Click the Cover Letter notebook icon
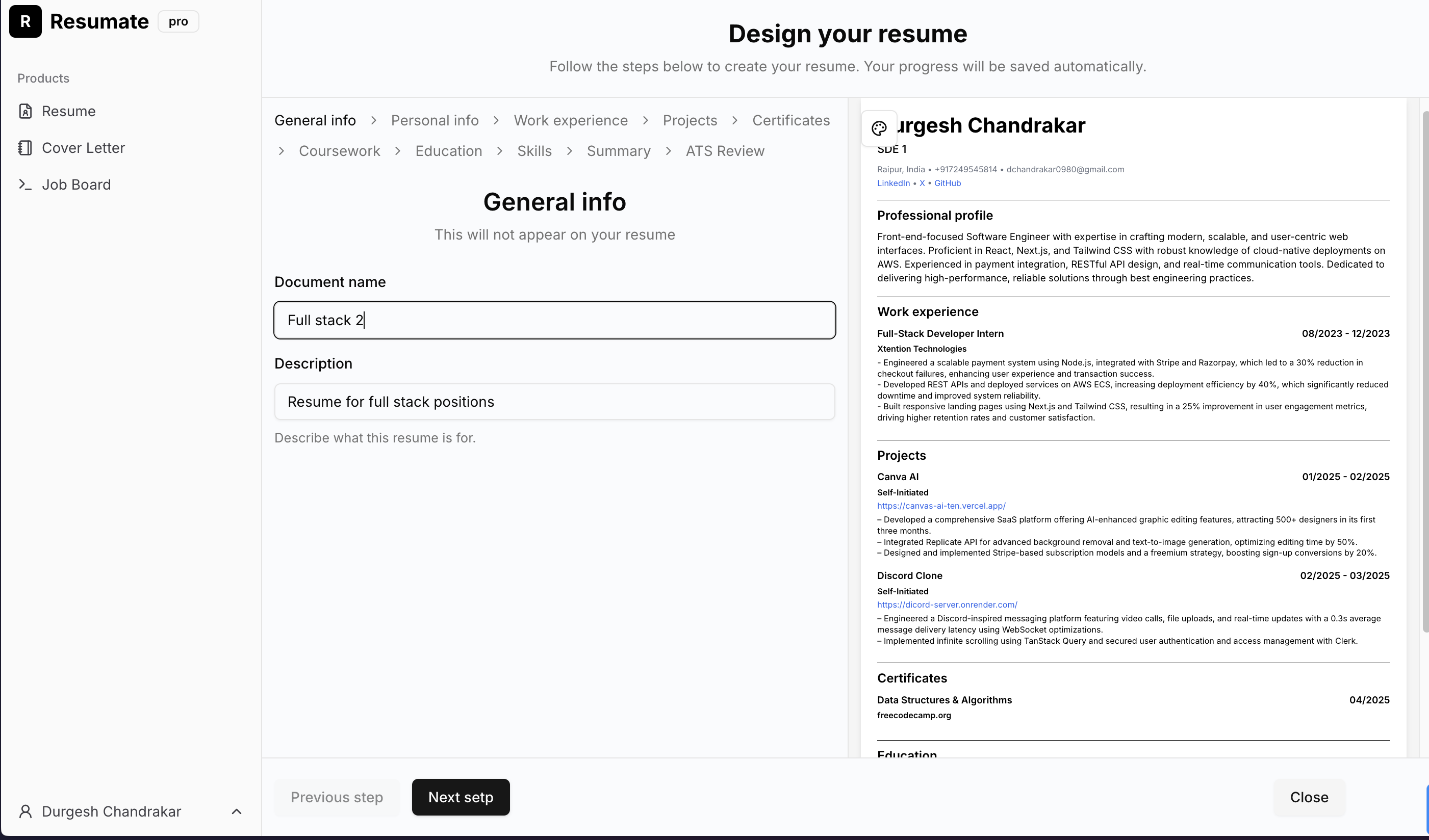 pos(25,148)
